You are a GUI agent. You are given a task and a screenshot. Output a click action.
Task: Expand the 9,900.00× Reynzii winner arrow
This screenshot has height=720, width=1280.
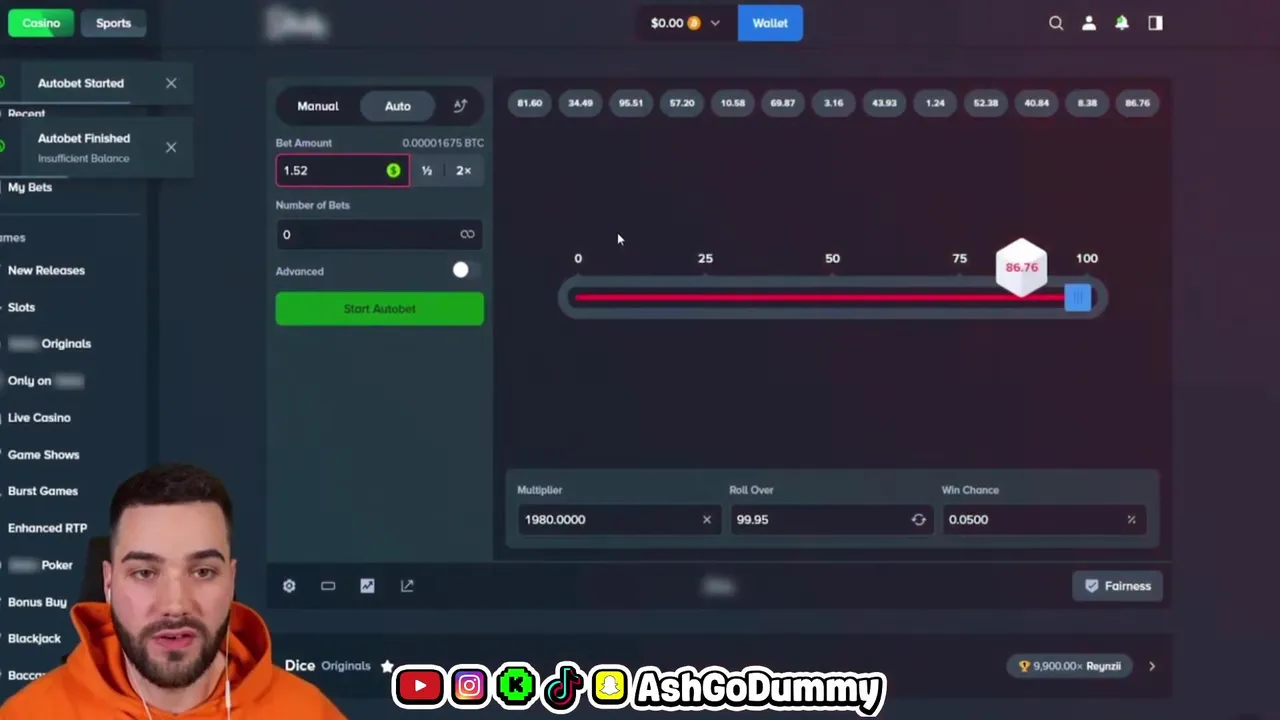pyautogui.click(x=1152, y=666)
